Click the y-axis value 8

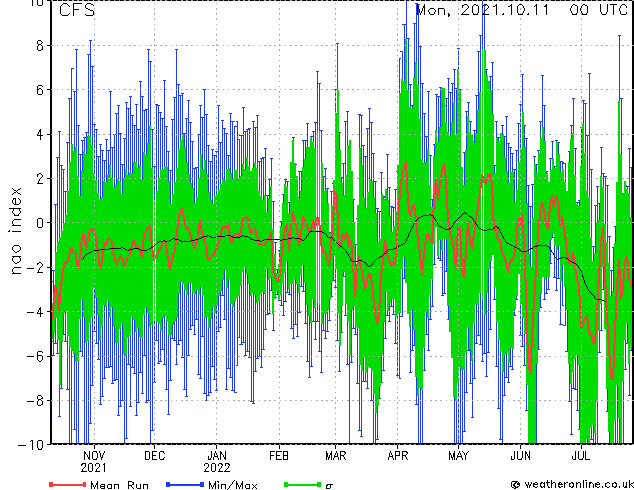40,46
